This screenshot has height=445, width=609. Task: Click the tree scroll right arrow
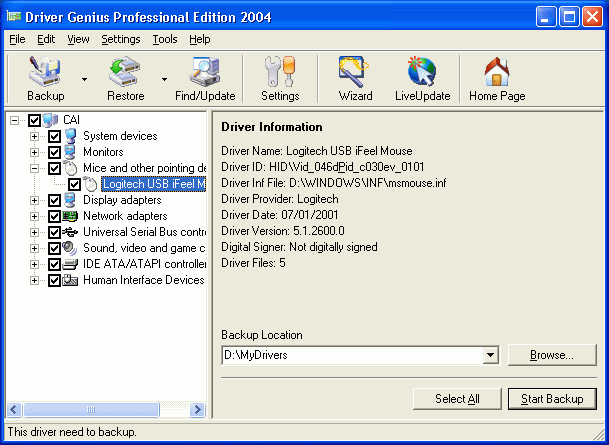pyautogui.click(x=197, y=409)
